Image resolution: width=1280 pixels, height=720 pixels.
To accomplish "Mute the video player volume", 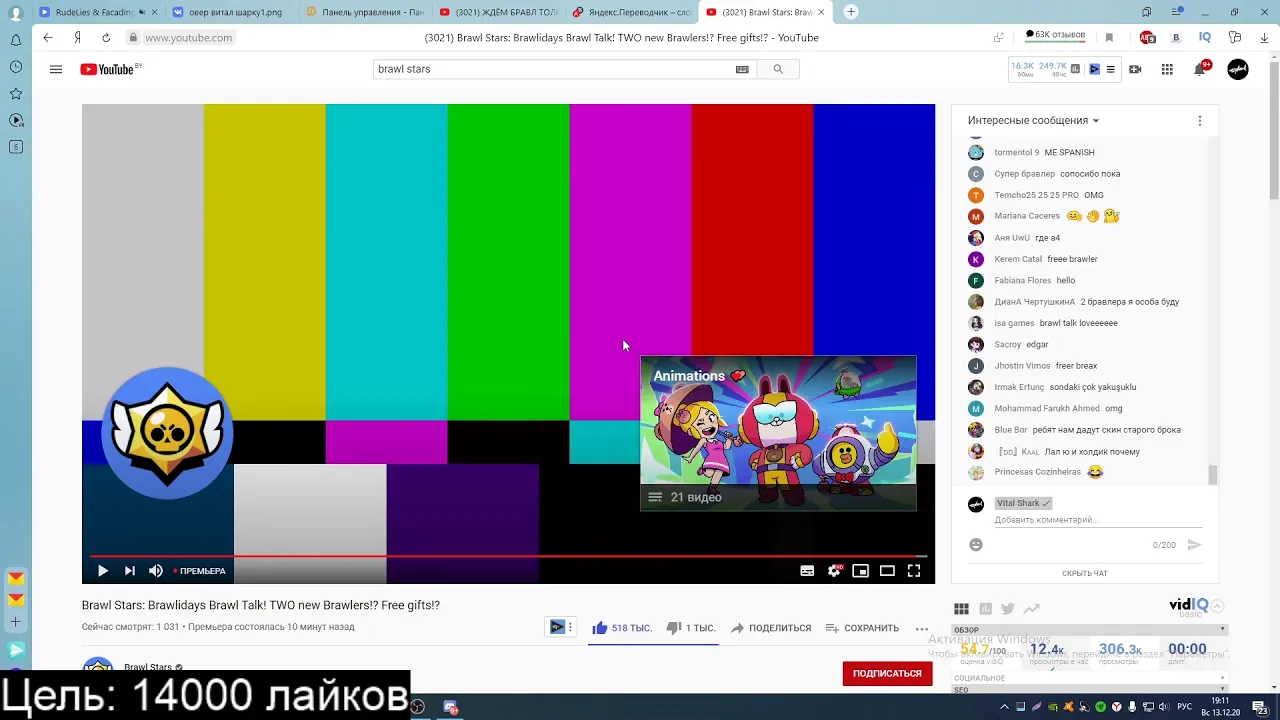I will (x=156, y=571).
